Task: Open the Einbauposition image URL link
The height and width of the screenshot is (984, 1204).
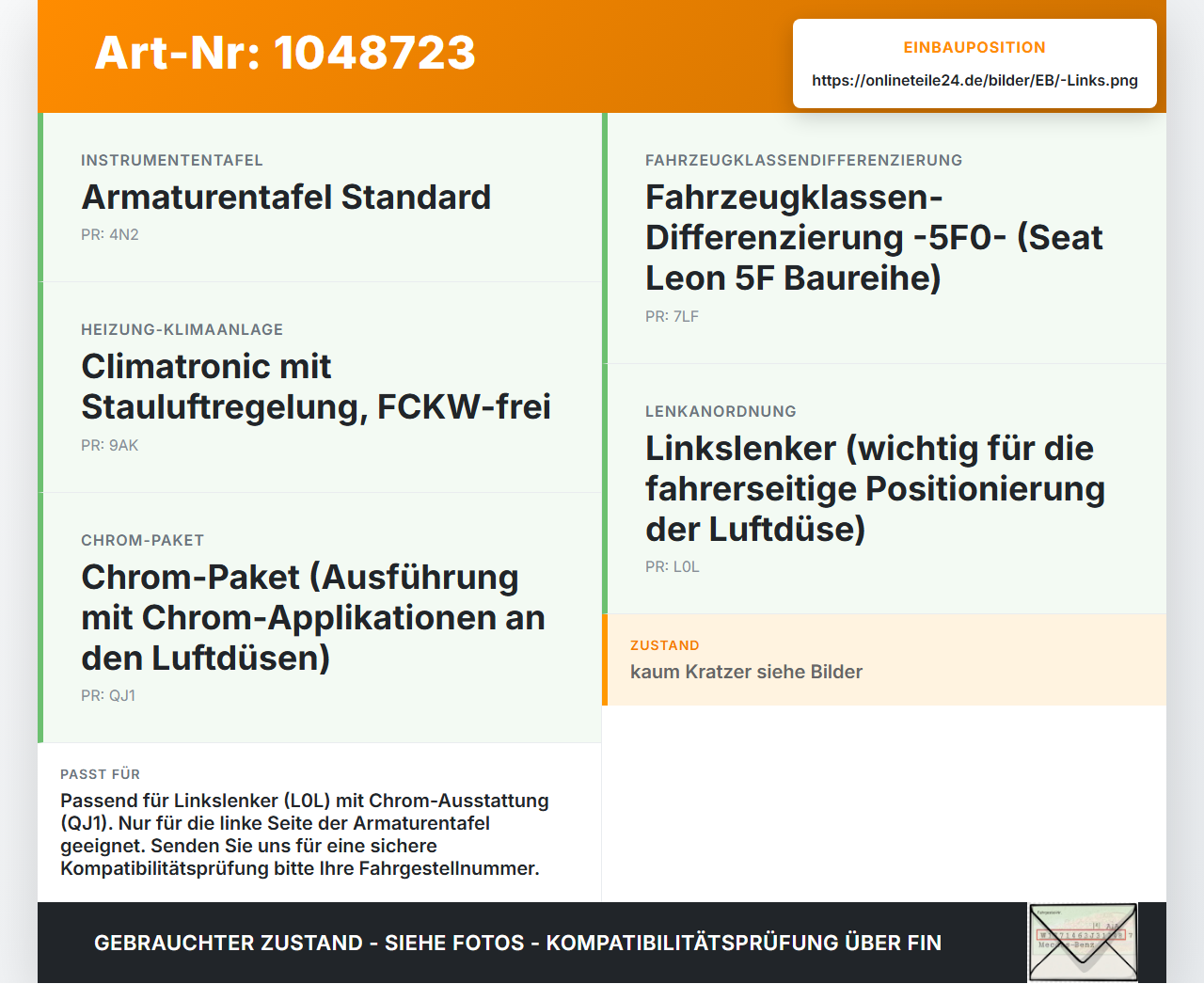Action: 974,80
